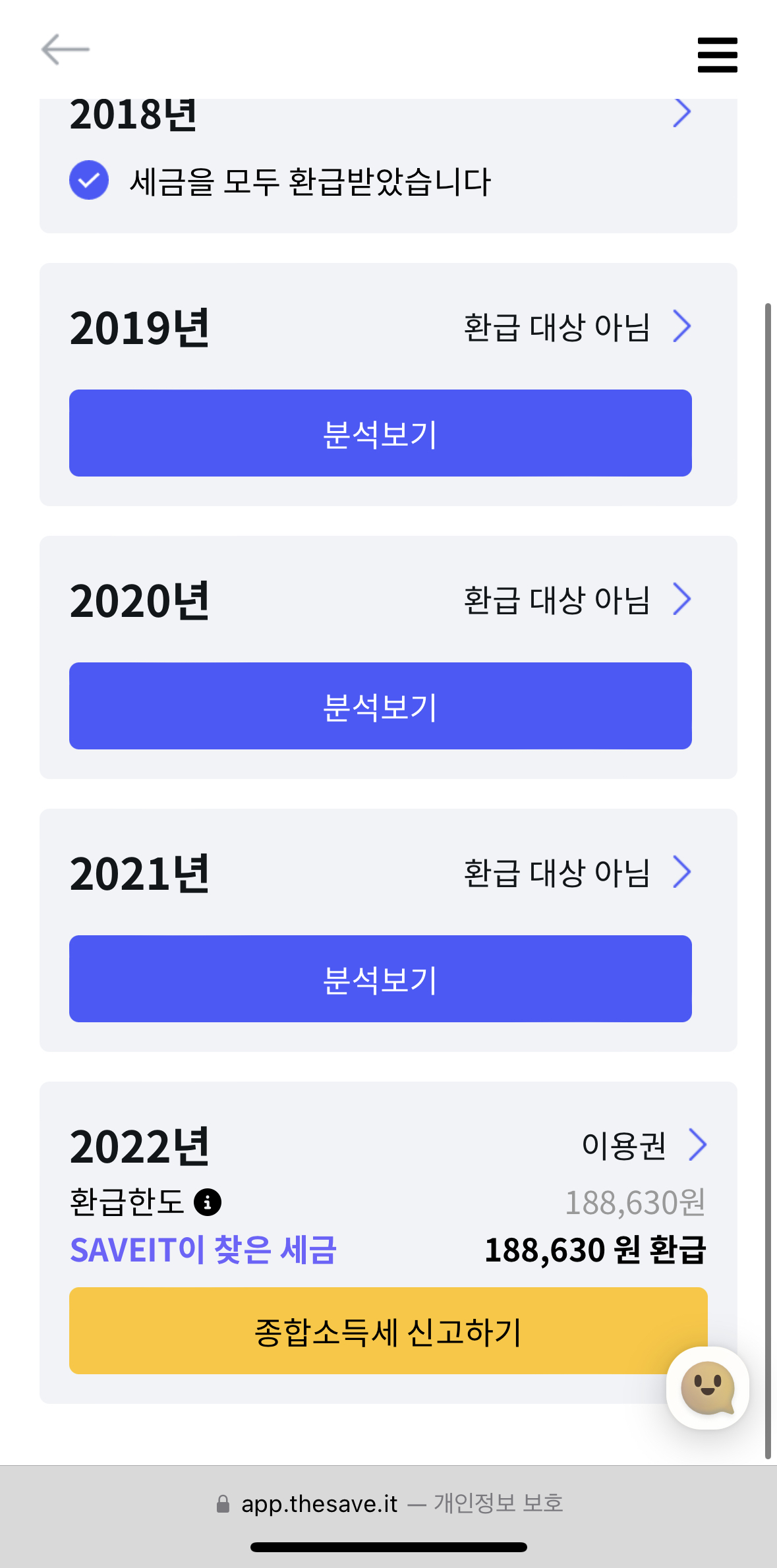Tap the lock icon beside app.thesave.it
Image resolution: width=777 pixels, height=1568 pixels.
point(223,1503)
